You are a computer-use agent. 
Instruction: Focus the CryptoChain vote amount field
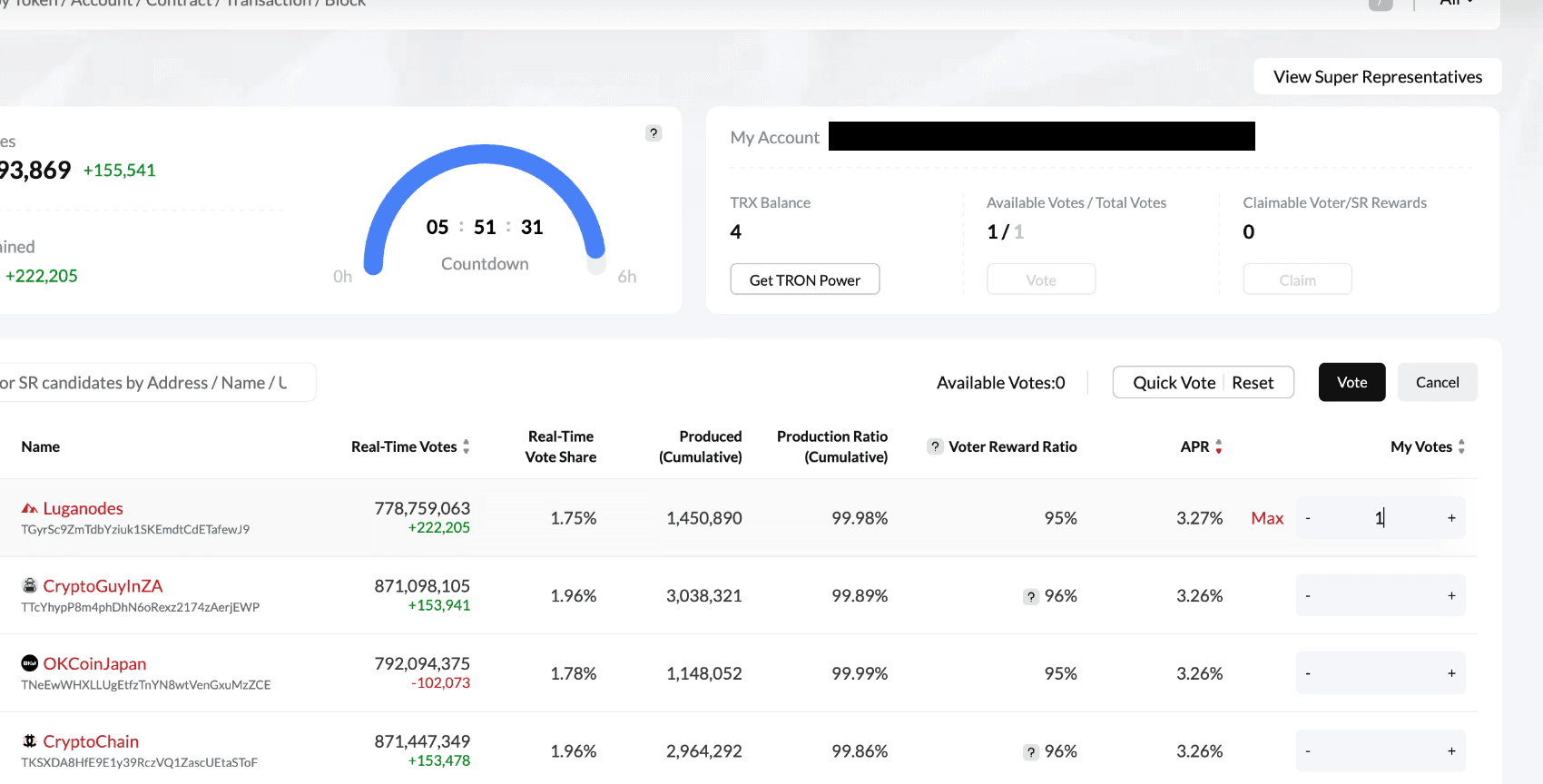pyautogui.click(x=1380, y=751)
